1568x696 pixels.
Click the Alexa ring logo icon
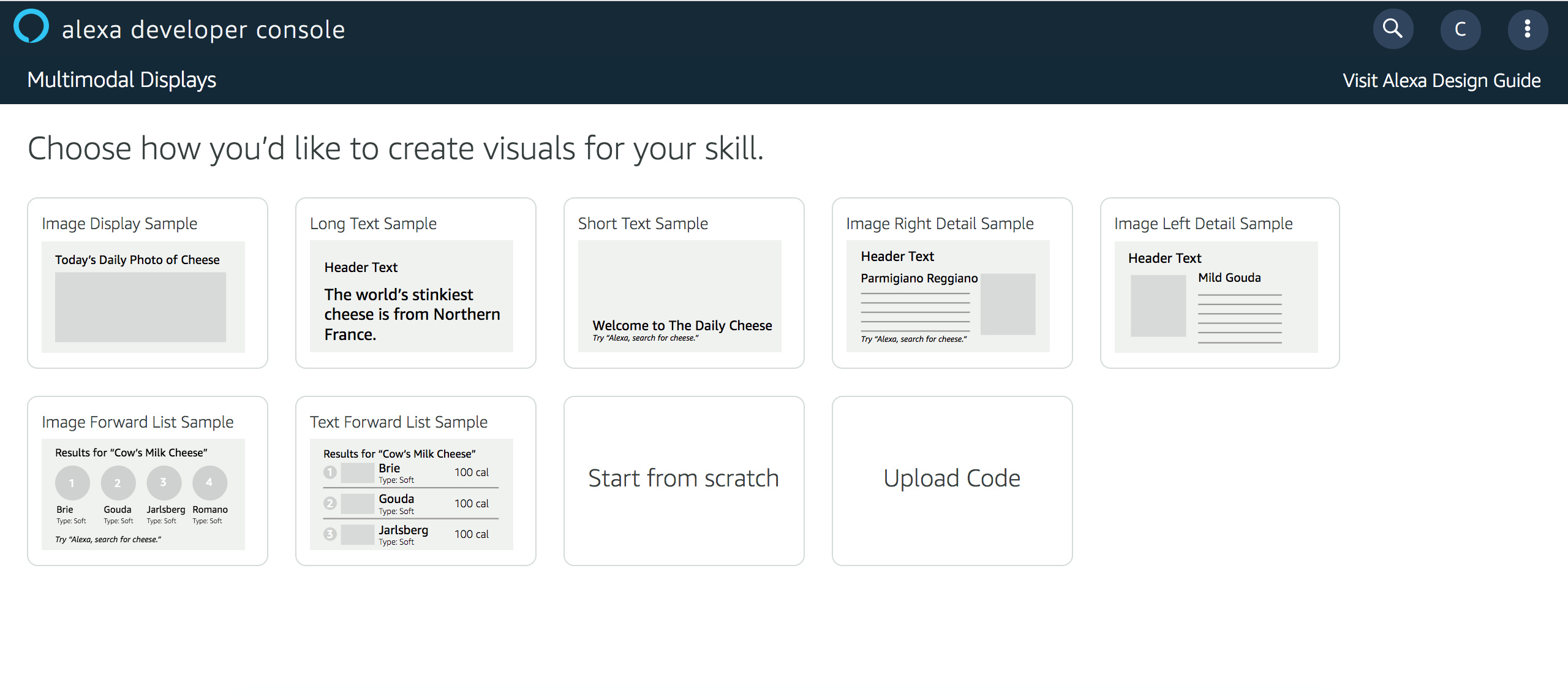pyautogui.click(x=31, y=27)
